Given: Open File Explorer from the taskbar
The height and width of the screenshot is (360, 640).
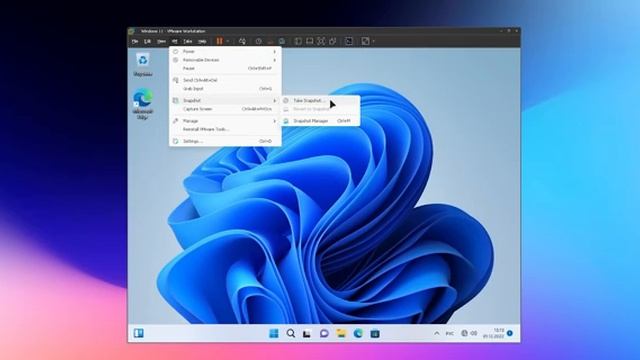Looking at the screenshot, I should (341, 333).
